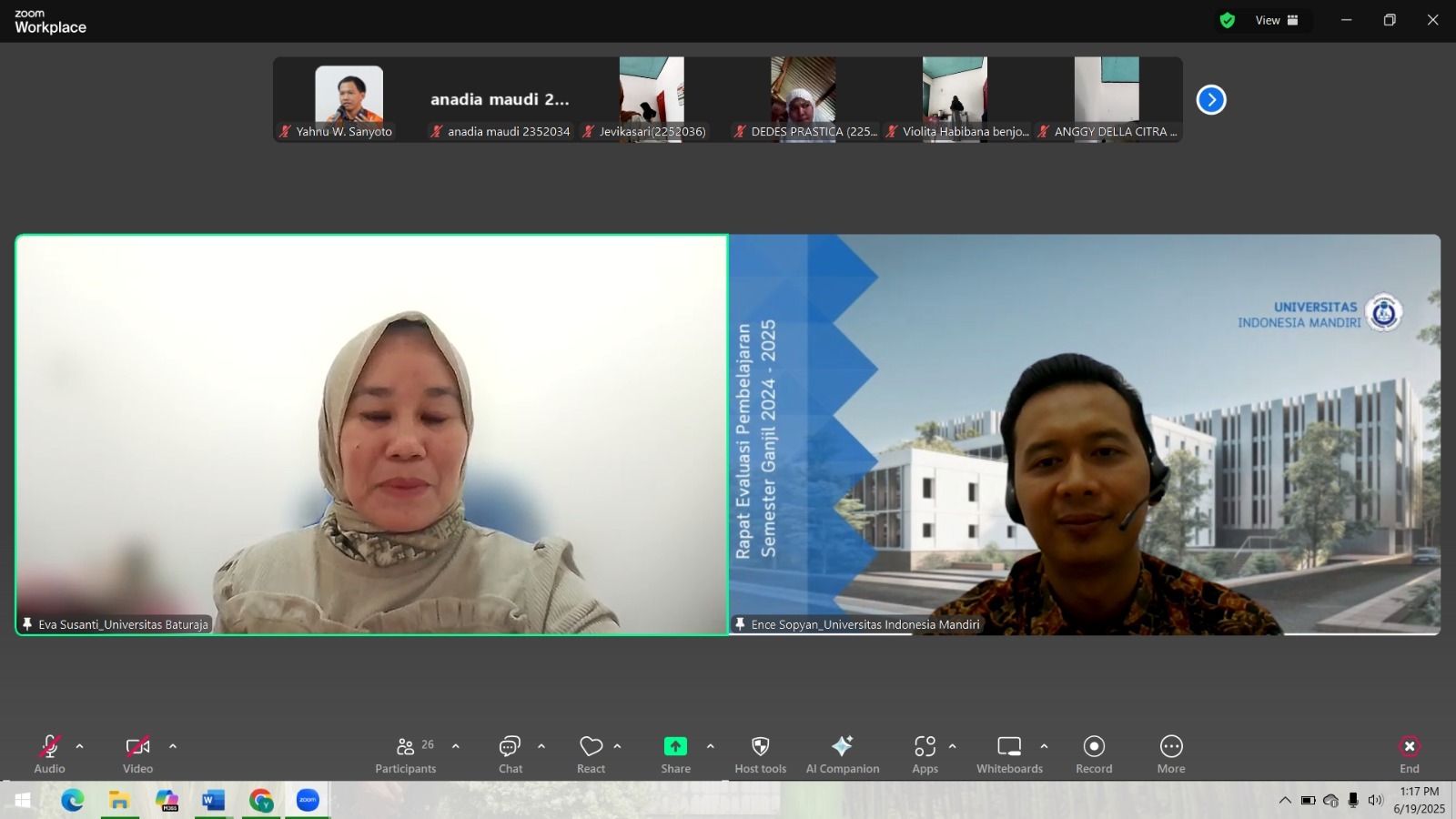This screenshot has height=819, width=1456.
Task: Open the More options menu
Action: (1171, 754)
